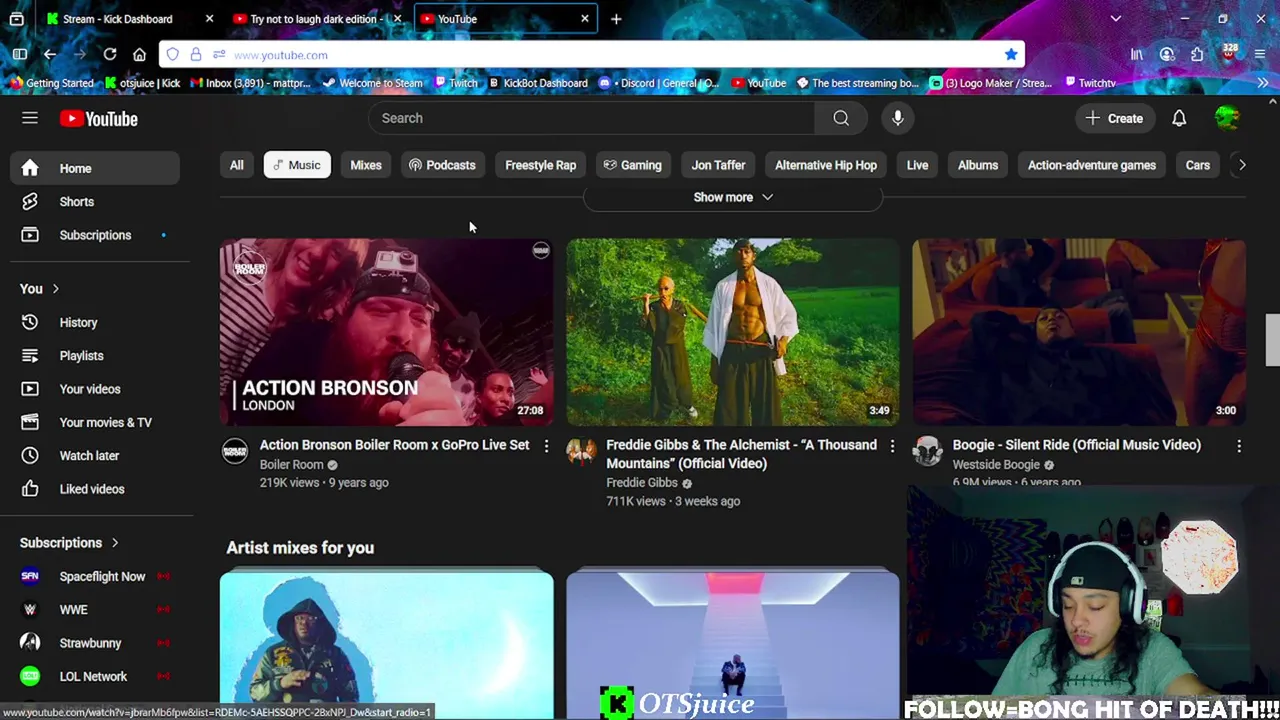Open the Strawbunny channel subscription
1280x720 pixels.
(x=95, y=643)
